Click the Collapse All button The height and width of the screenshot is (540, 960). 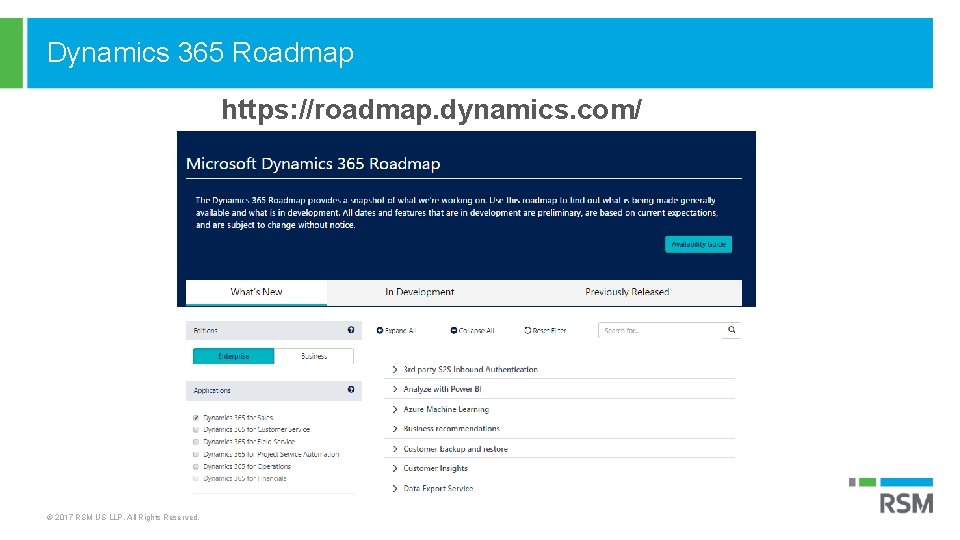[472, 331]
